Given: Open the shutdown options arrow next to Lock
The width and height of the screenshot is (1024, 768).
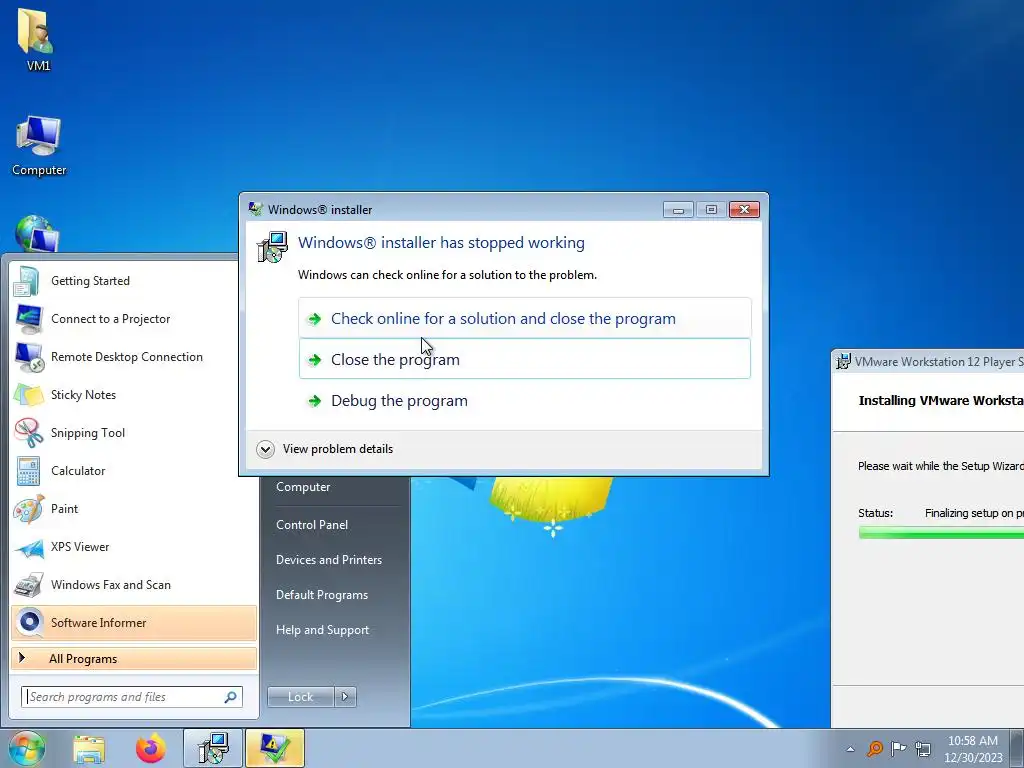Looking at the screenshot, I should tap(345, 697).
